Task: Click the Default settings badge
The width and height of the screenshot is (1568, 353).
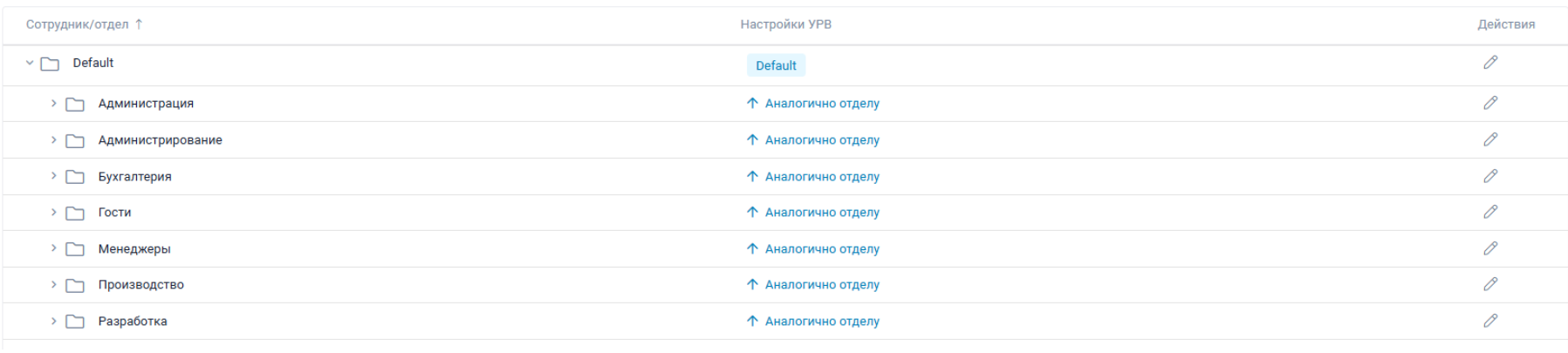Action: (776, 65)
